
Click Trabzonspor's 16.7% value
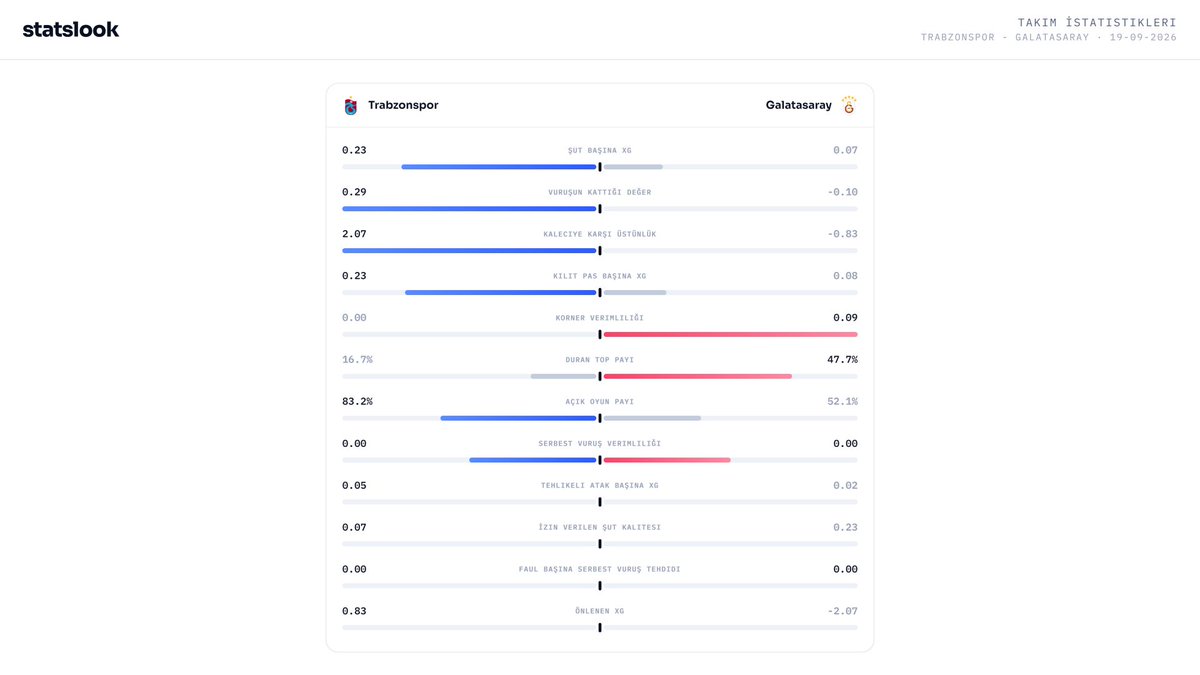tap(357, 360)
